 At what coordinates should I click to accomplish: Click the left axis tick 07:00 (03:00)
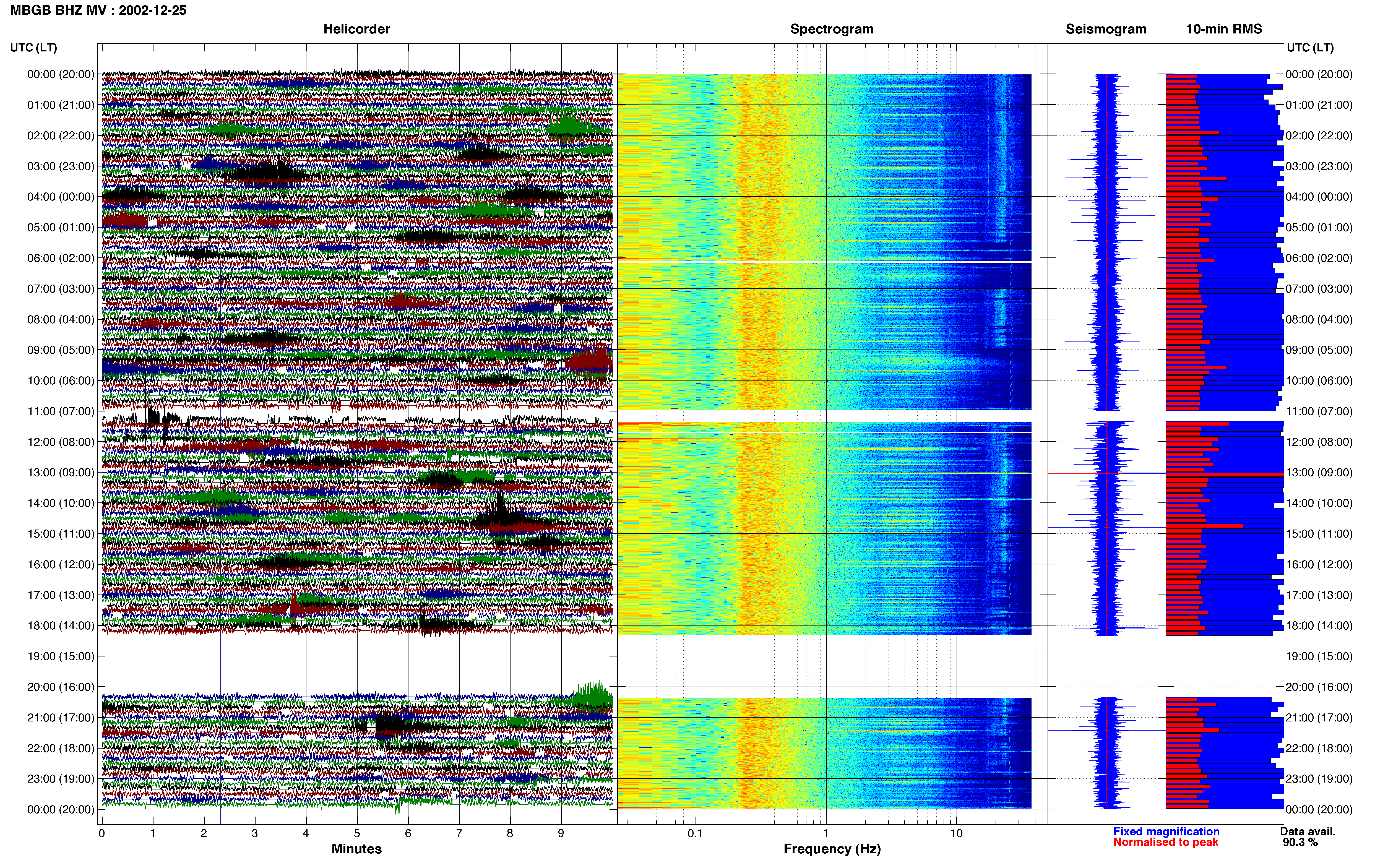click(x=61, y=289)
